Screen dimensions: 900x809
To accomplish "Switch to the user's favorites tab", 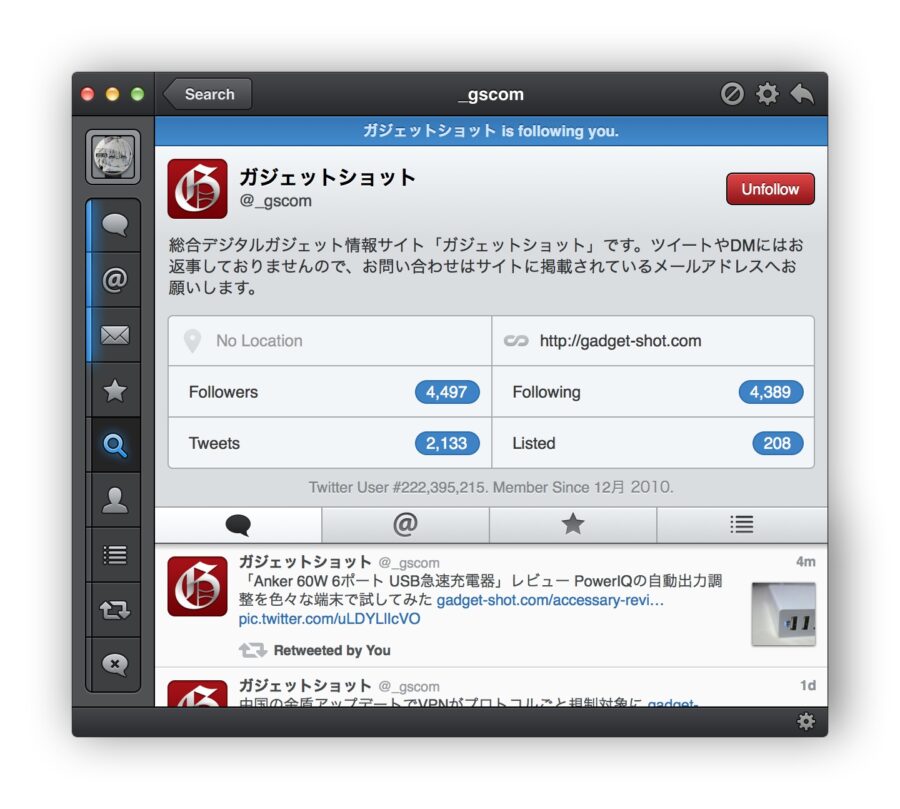I will pos(573,525).
